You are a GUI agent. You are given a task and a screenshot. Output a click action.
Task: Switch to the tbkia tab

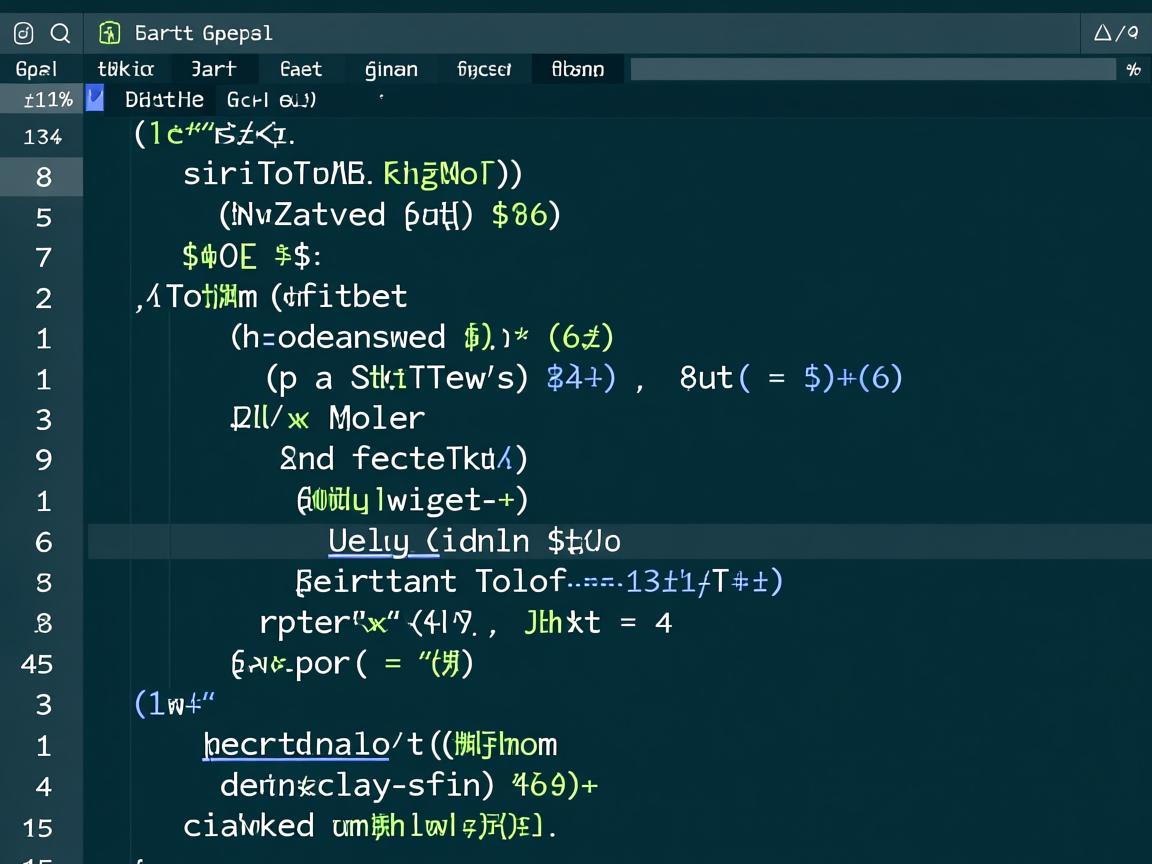125,69
